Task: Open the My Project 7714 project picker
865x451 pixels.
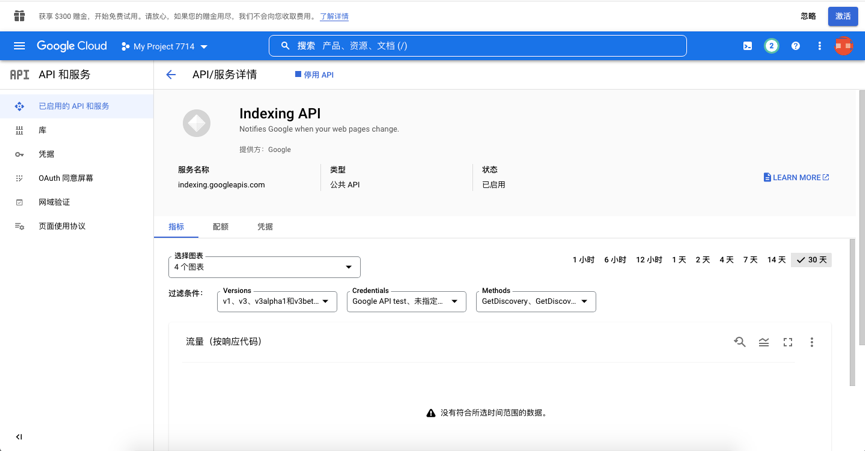Action: (x=164, y=46)
